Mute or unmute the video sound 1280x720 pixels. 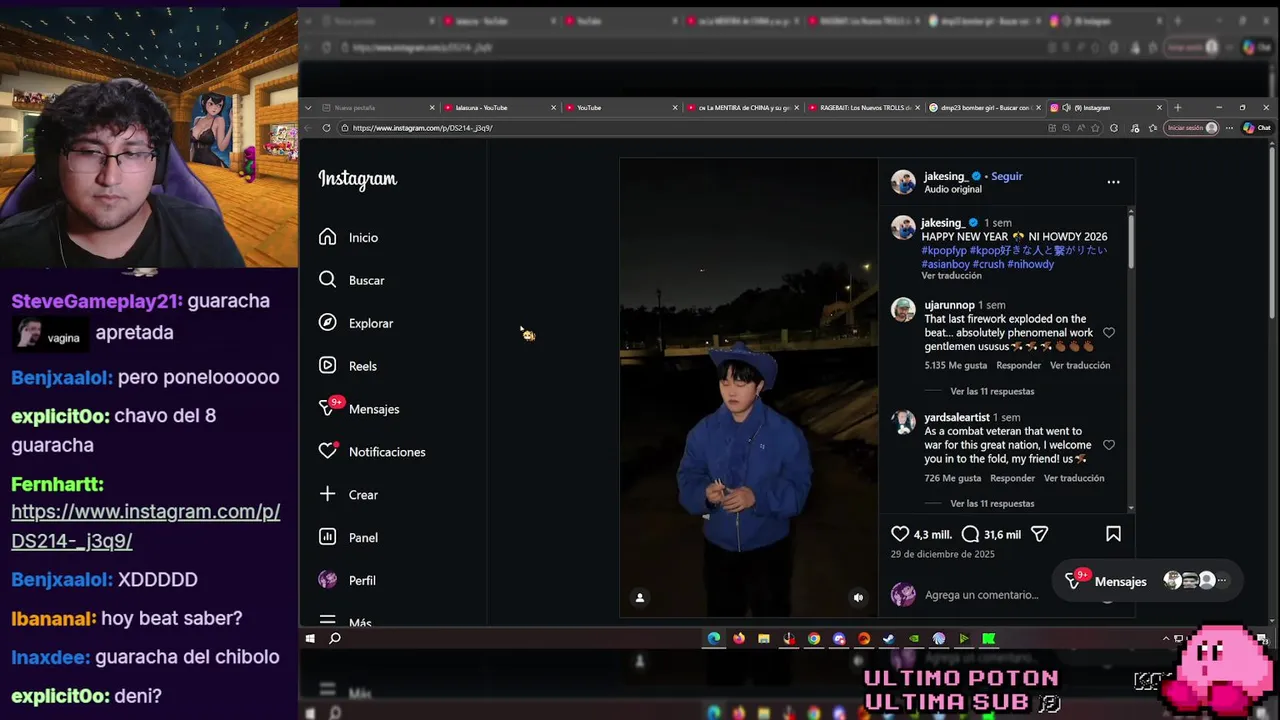pyautogui.click(x=858, y=598)
